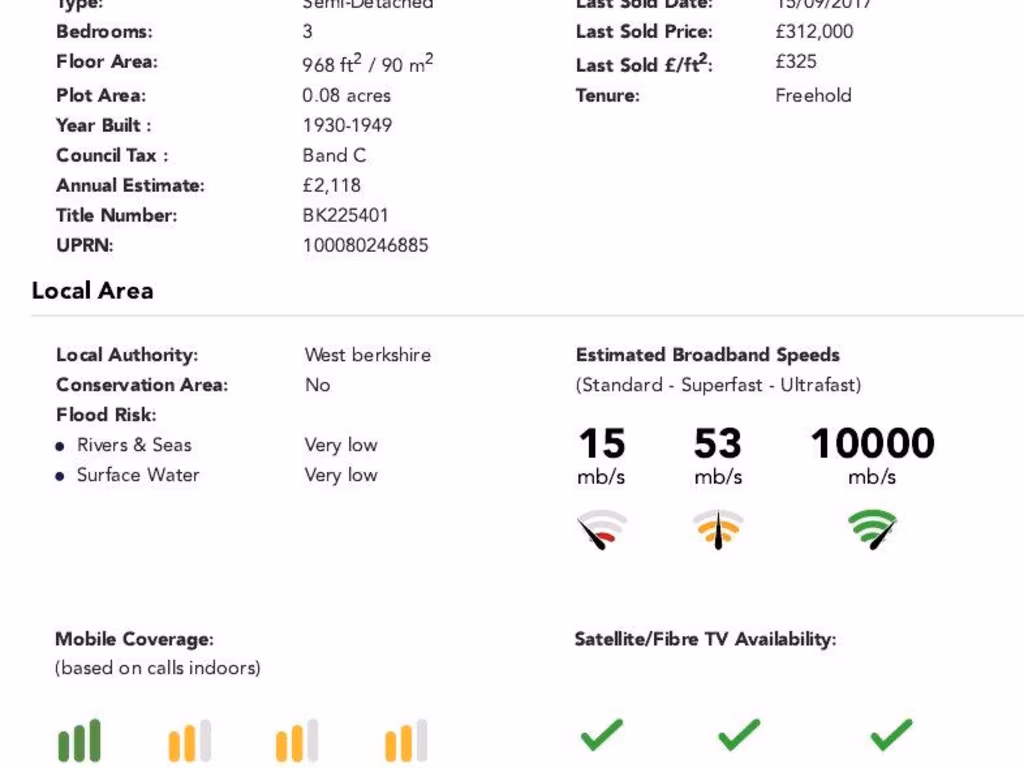Select the Local Area section heading
1024x768 pixels.
pyautogui.click(x=92, y=291)
